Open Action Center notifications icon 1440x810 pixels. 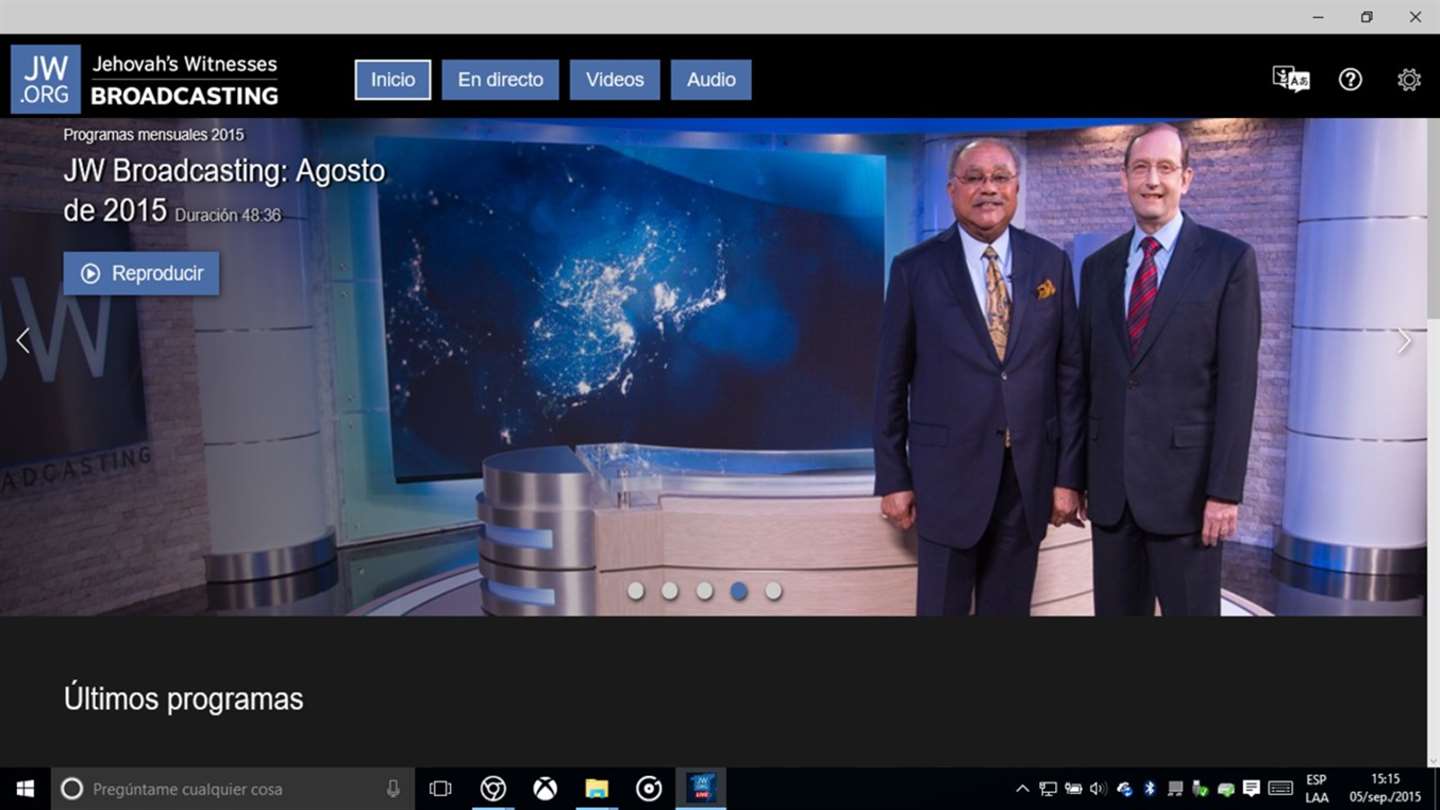pyautogui.click(x=1251, y=788)
